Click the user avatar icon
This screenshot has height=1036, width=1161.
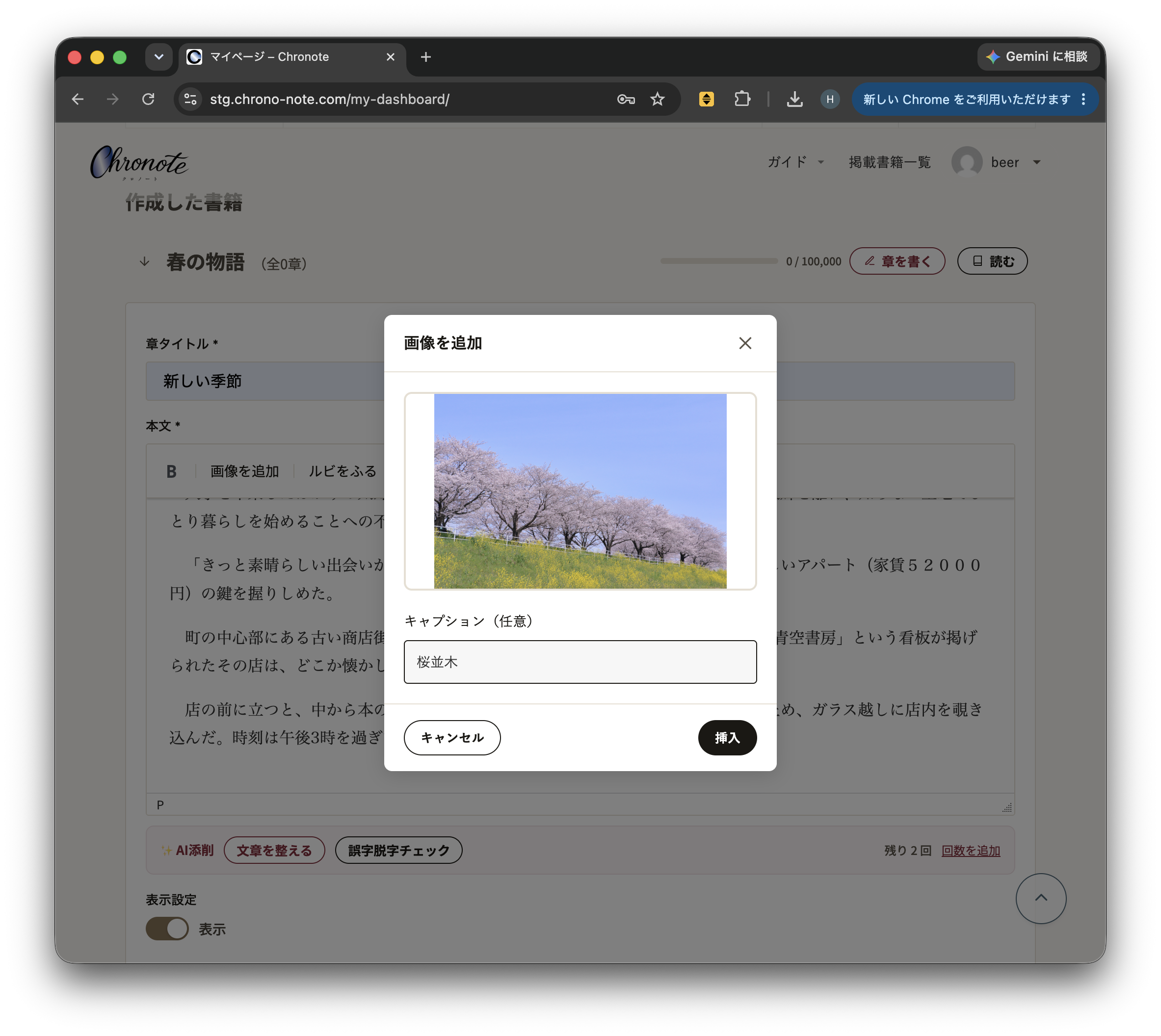967,162
